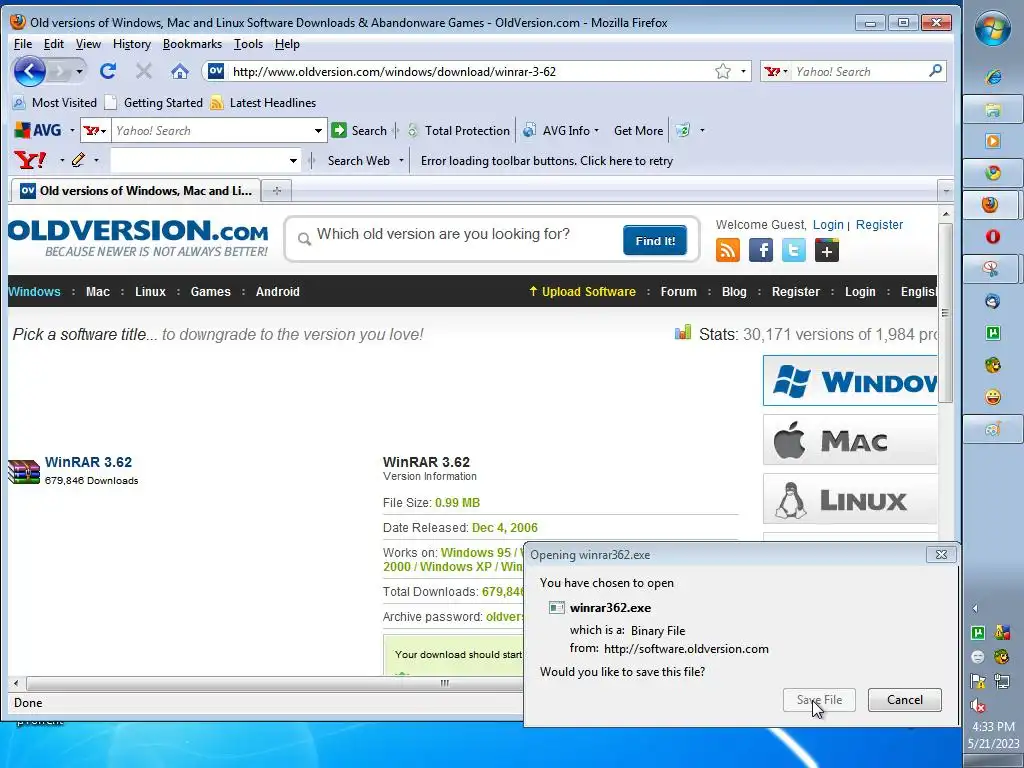
Task: Click the URL address bar
Action: (469, 71)
